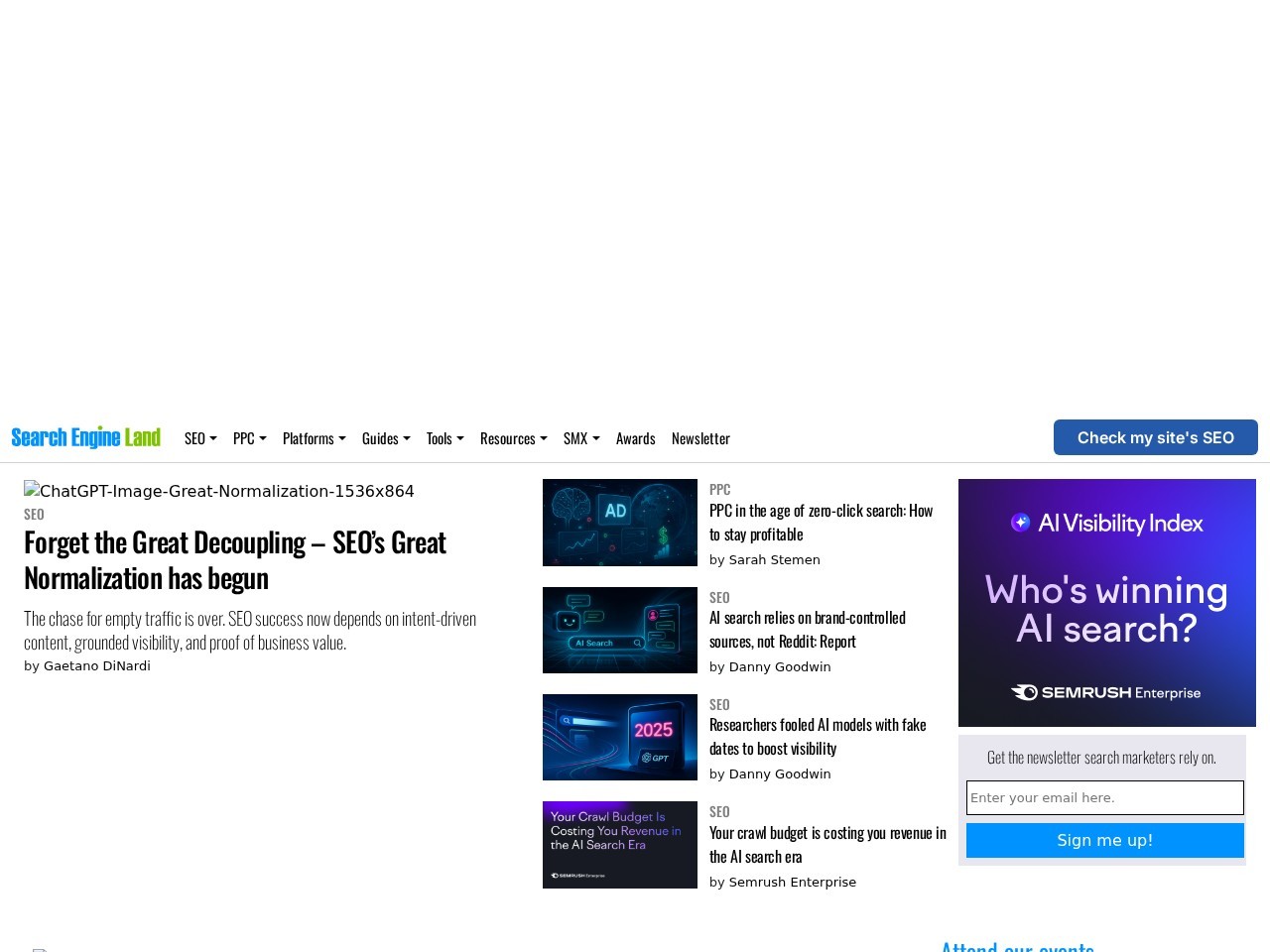Viewport: 1270px width, 952px height.
Task: Click the crawl budget article thumbnail
Action: (x=619, y=845)
